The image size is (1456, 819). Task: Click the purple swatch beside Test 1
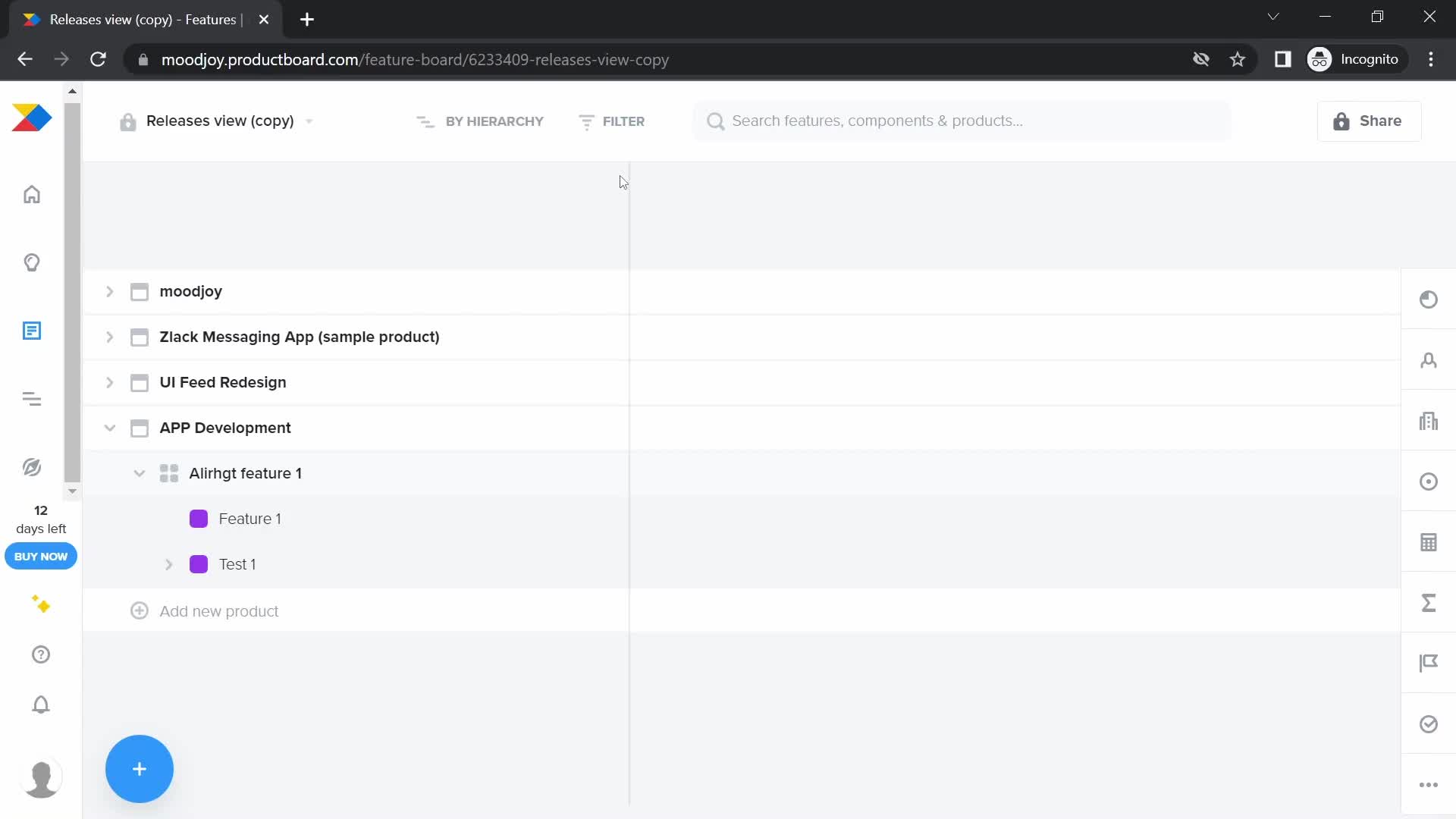(x=199, y=564)
